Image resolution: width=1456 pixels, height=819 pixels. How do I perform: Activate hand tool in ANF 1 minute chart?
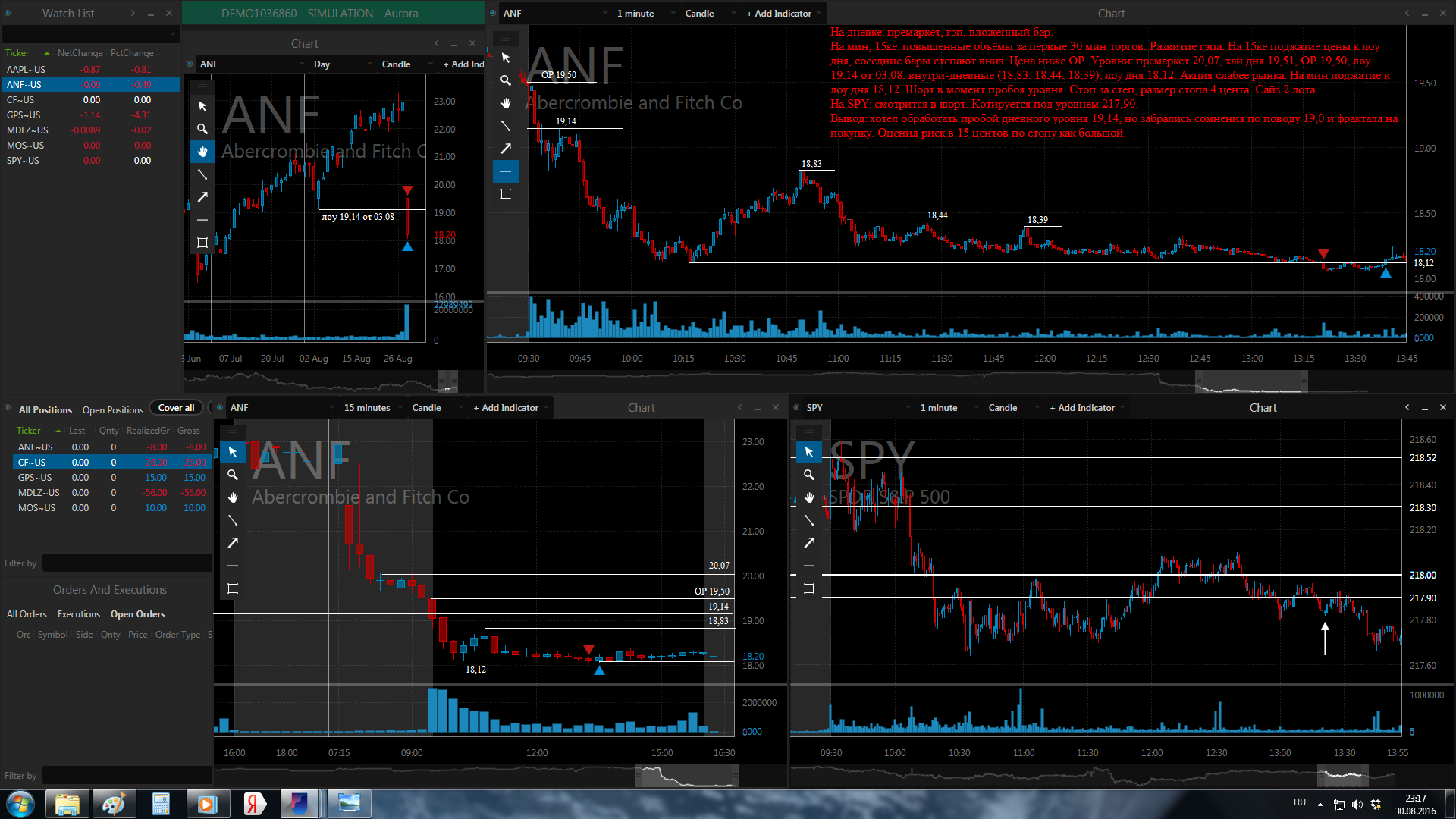pyautogui.click(x=506, y=103)
